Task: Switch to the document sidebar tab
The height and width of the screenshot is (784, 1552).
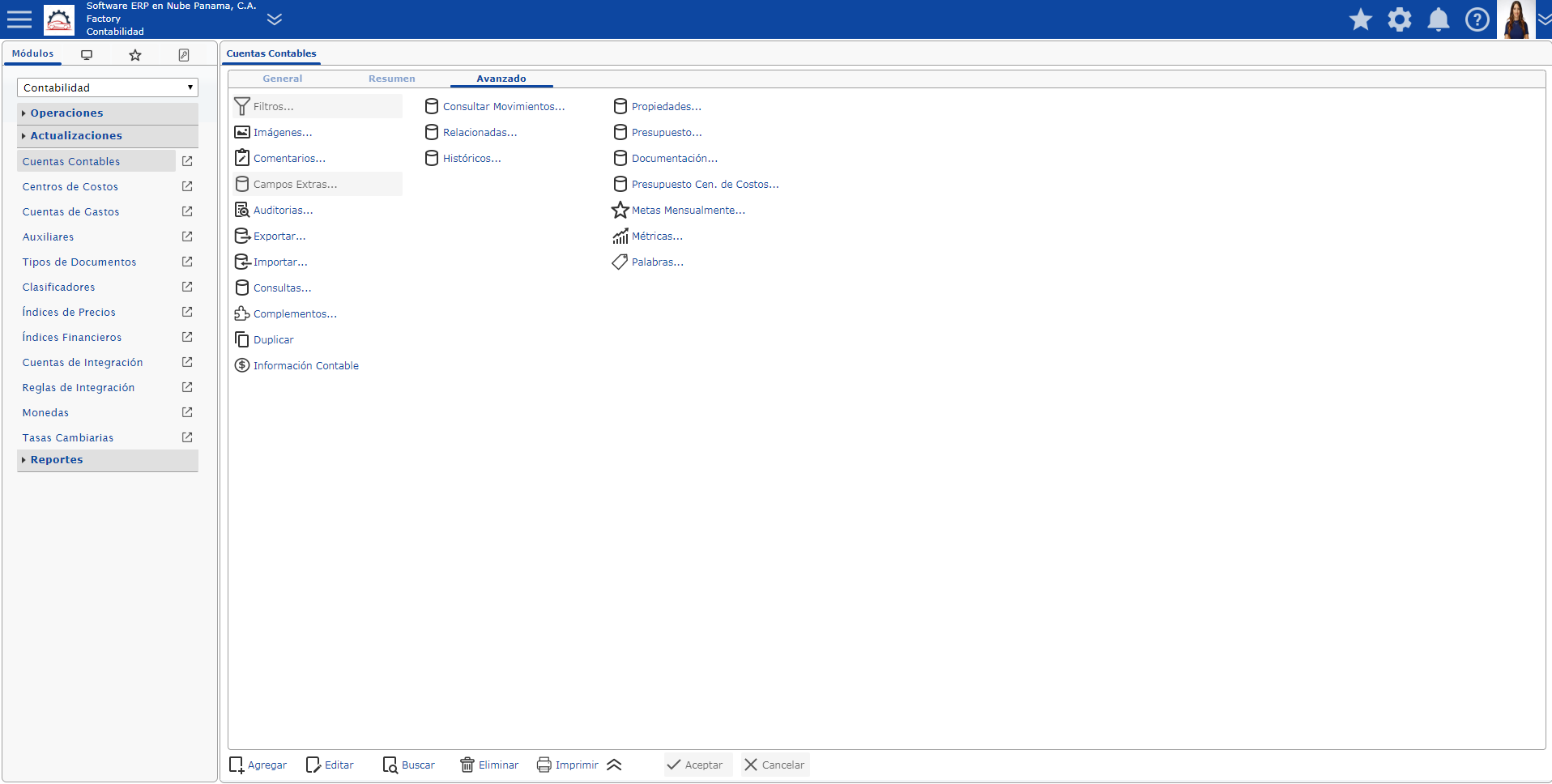Action: point(184,55)
